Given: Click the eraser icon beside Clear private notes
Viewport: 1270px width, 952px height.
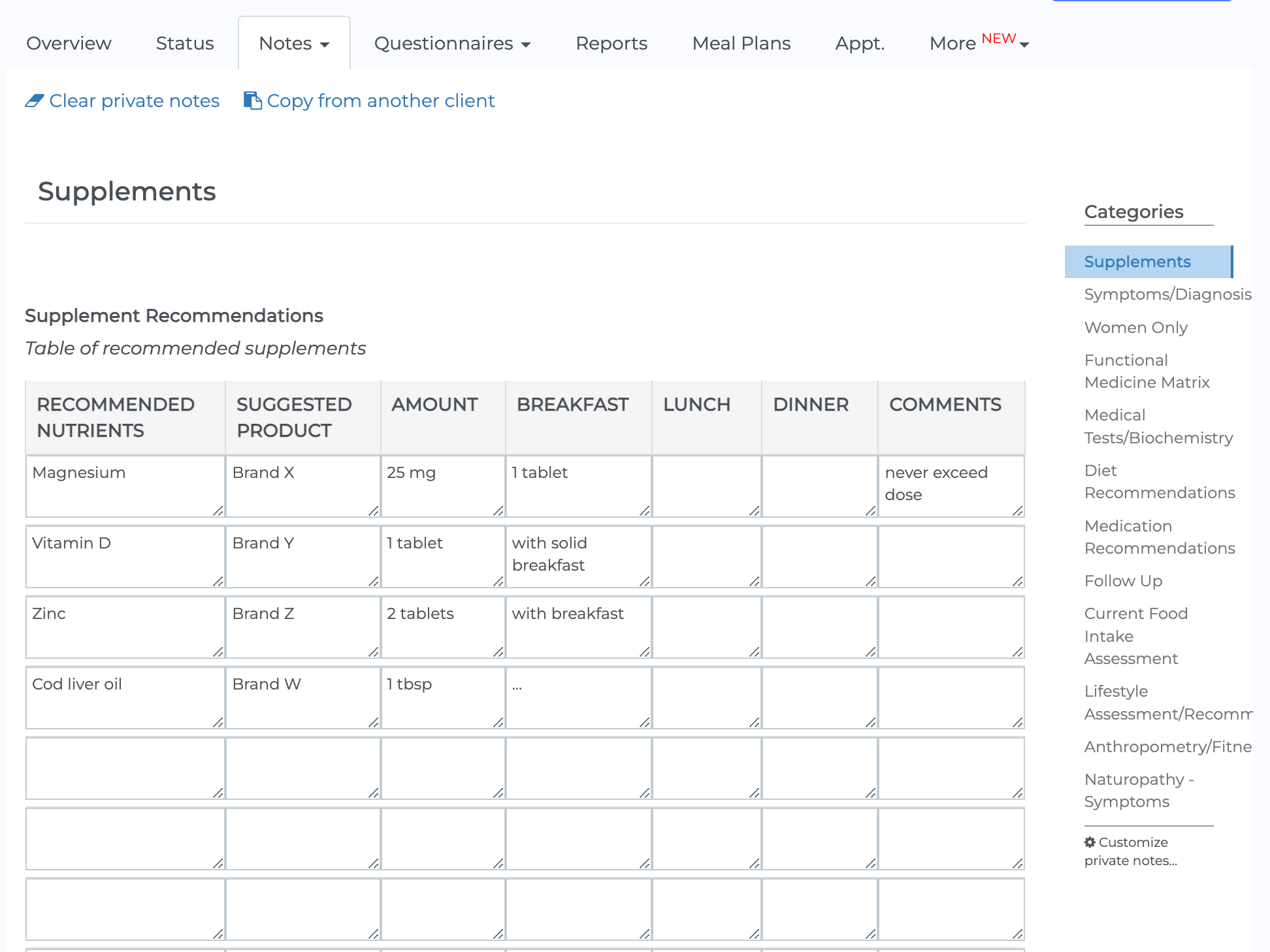Looking at the screenshot, I should 33,101.
